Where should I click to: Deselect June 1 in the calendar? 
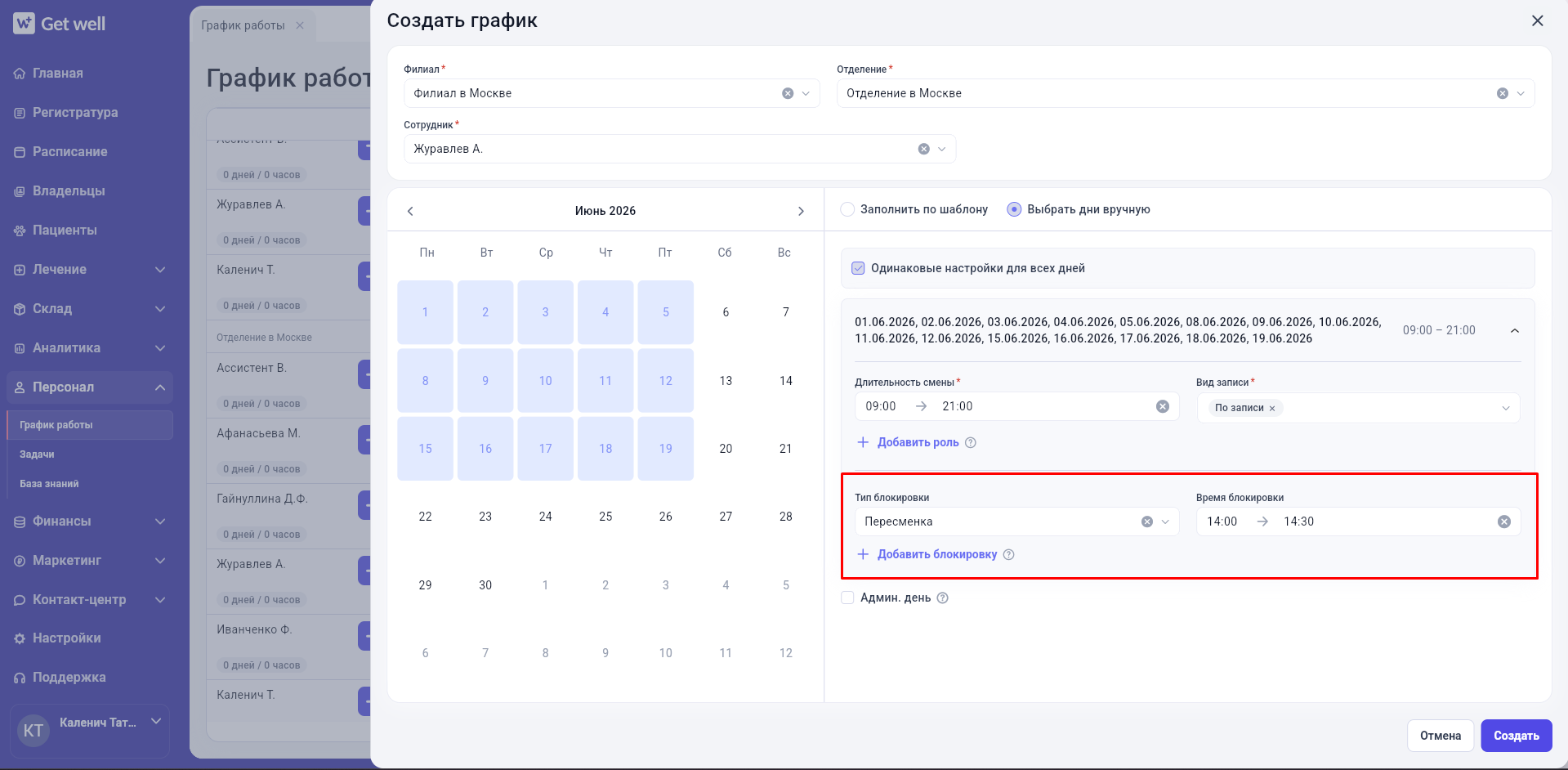tap(425, 312)
